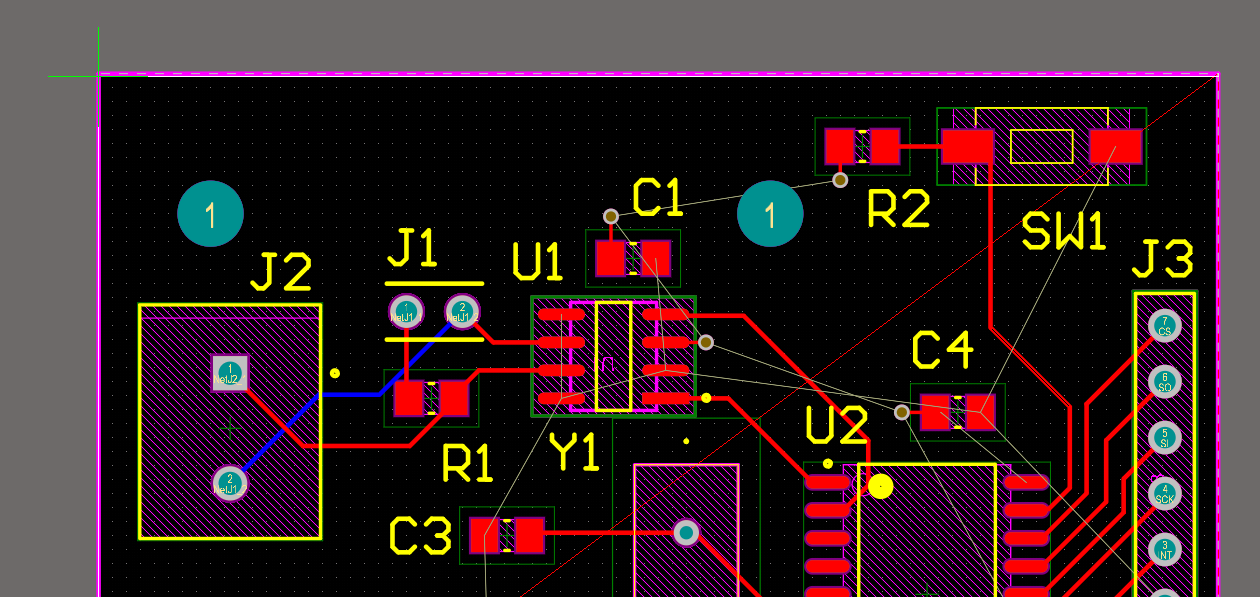Select square pad 1 of connector J2
The height and width of the screenshot is (597, 1260).
[x=230, y=373]
